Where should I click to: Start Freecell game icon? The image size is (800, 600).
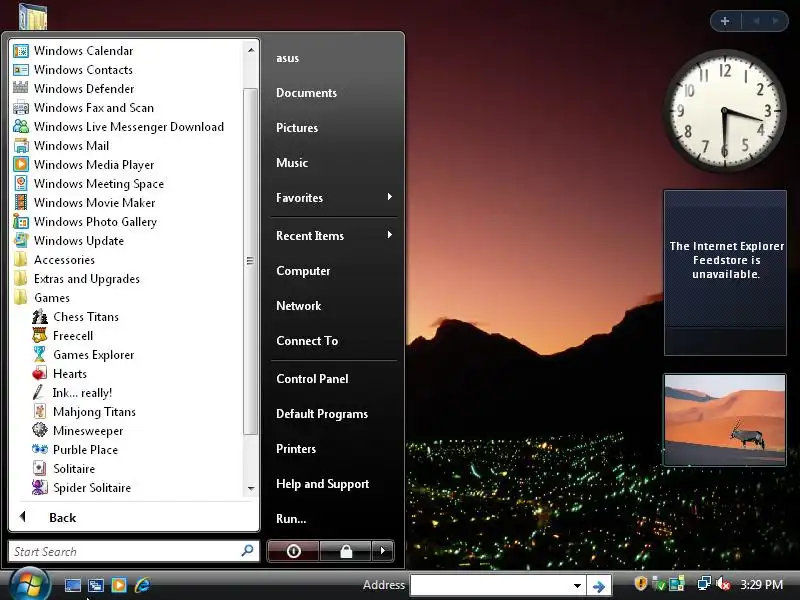coord(40,335)
